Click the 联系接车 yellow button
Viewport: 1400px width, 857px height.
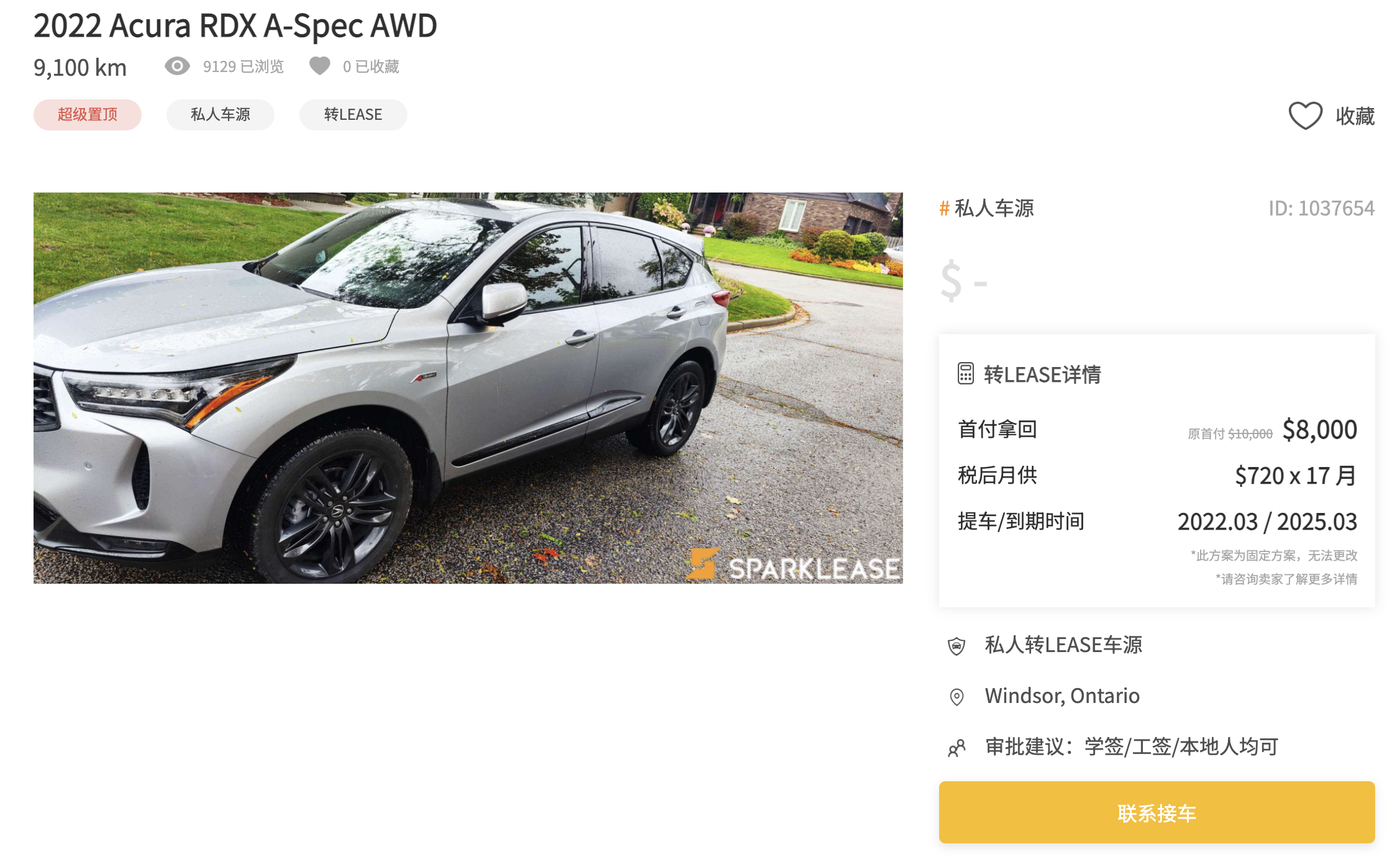point(1157,812)
